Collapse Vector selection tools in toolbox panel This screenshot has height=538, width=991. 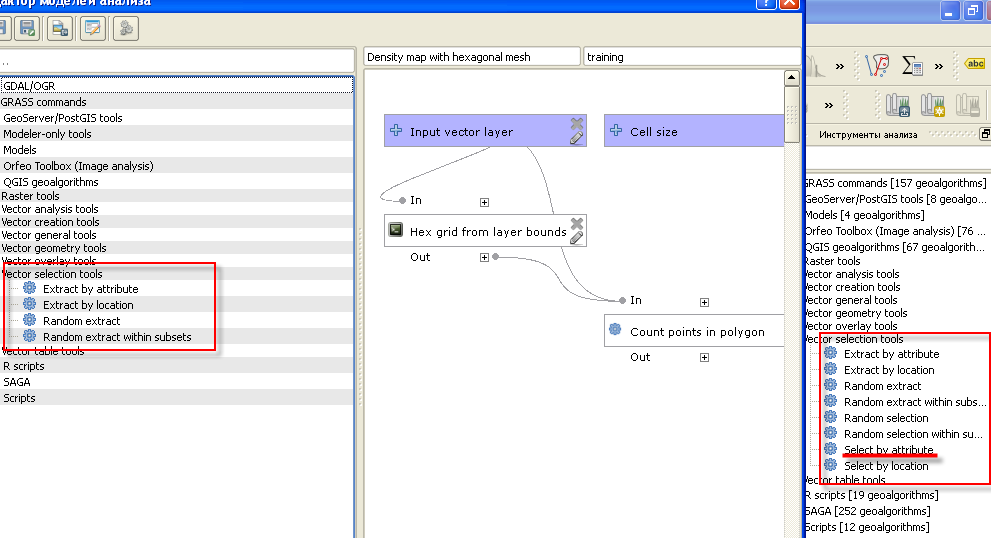coord(853,339)
